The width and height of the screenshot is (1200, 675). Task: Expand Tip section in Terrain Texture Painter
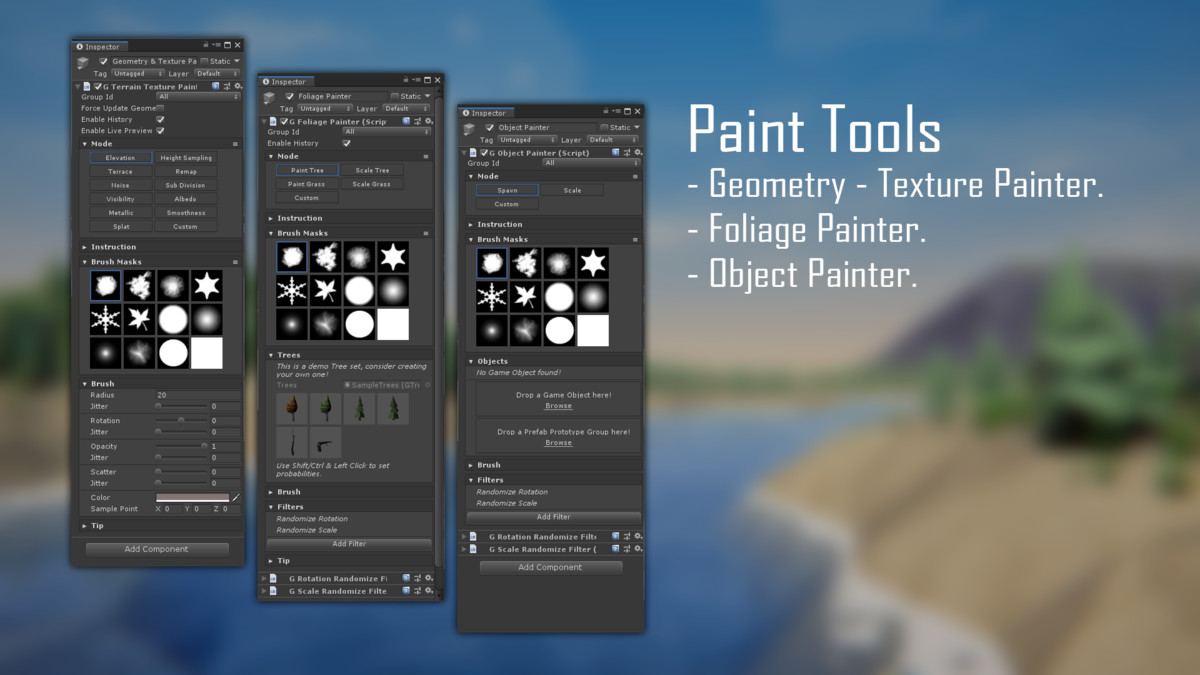coord(160,525)
